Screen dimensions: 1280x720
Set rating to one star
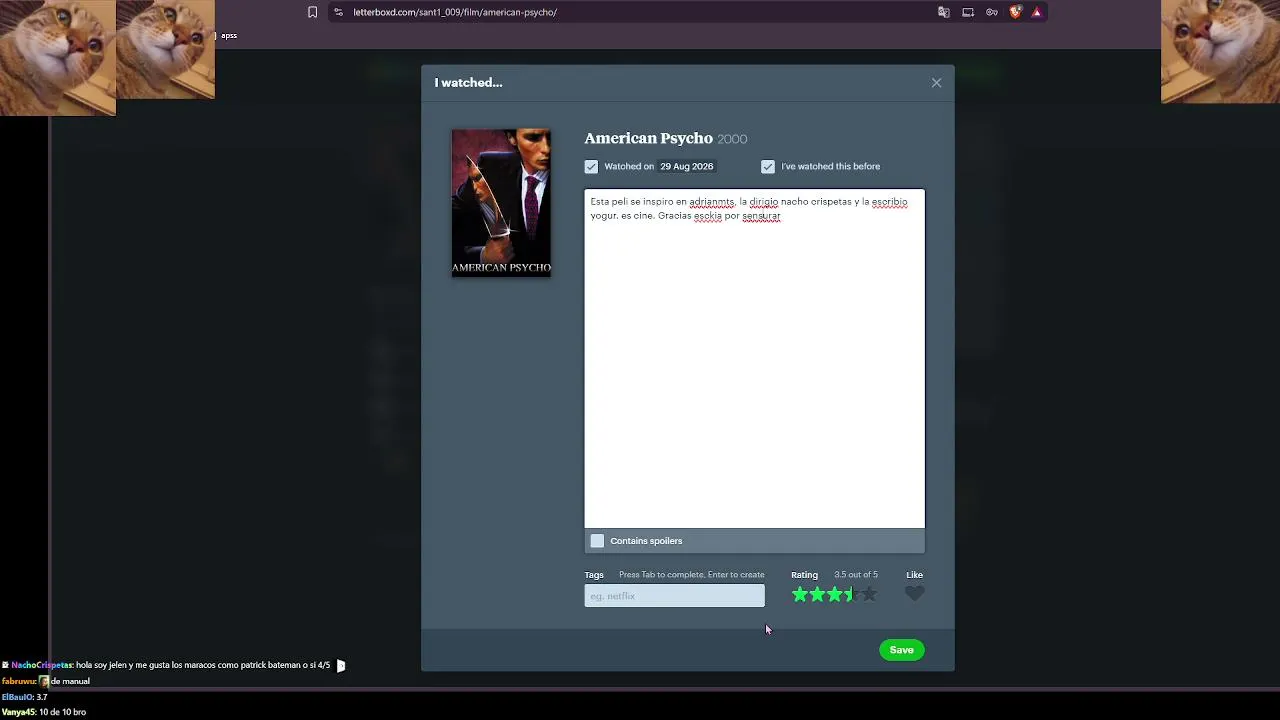[x=800, y=595]
